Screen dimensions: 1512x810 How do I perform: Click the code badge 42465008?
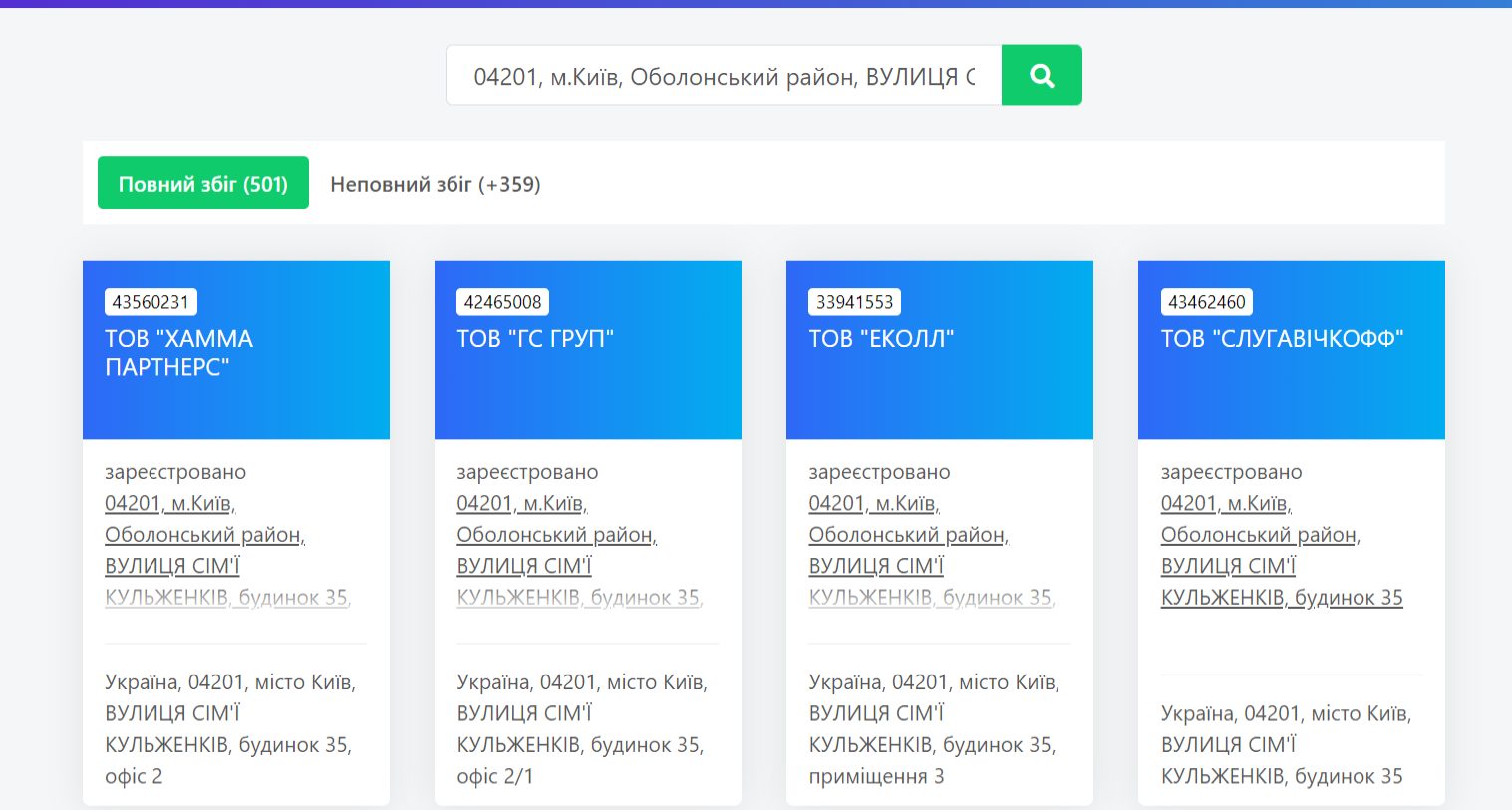click(502, 302)
